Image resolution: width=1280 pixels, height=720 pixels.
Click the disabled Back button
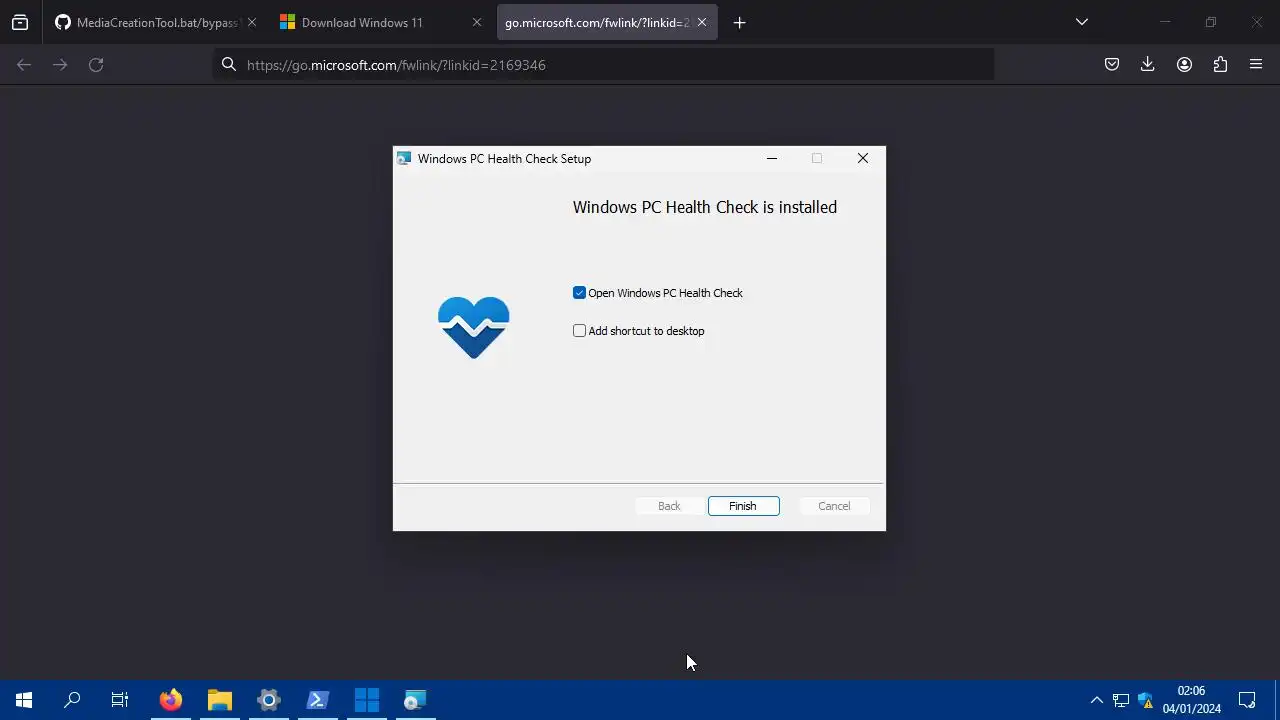[x=669, y=506]
